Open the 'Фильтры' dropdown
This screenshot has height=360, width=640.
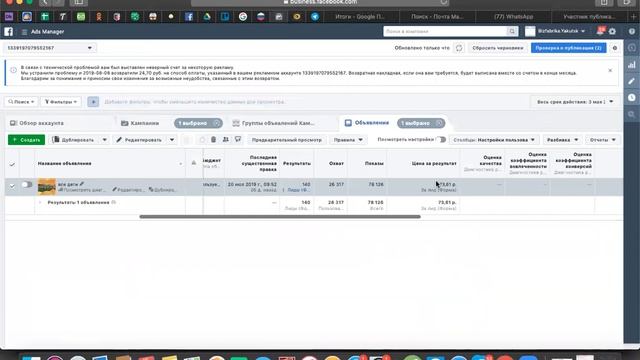pyautogui.click(x=61, y=102)
